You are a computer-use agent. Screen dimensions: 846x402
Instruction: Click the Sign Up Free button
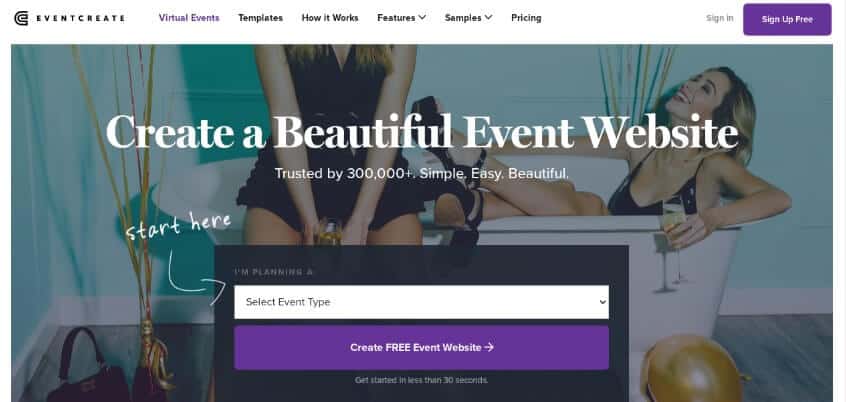pos(787,19)
